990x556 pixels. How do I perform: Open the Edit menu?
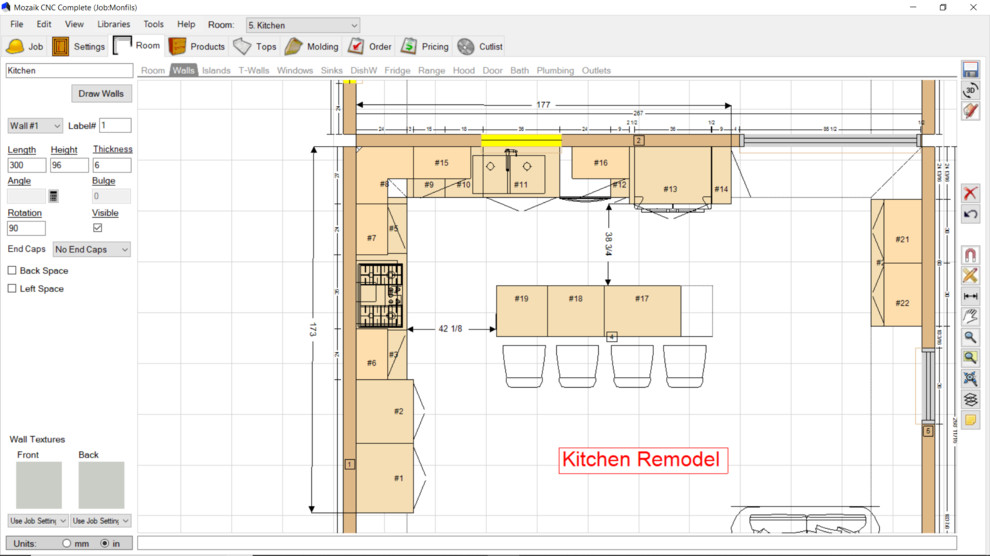(x=44, y=24)
